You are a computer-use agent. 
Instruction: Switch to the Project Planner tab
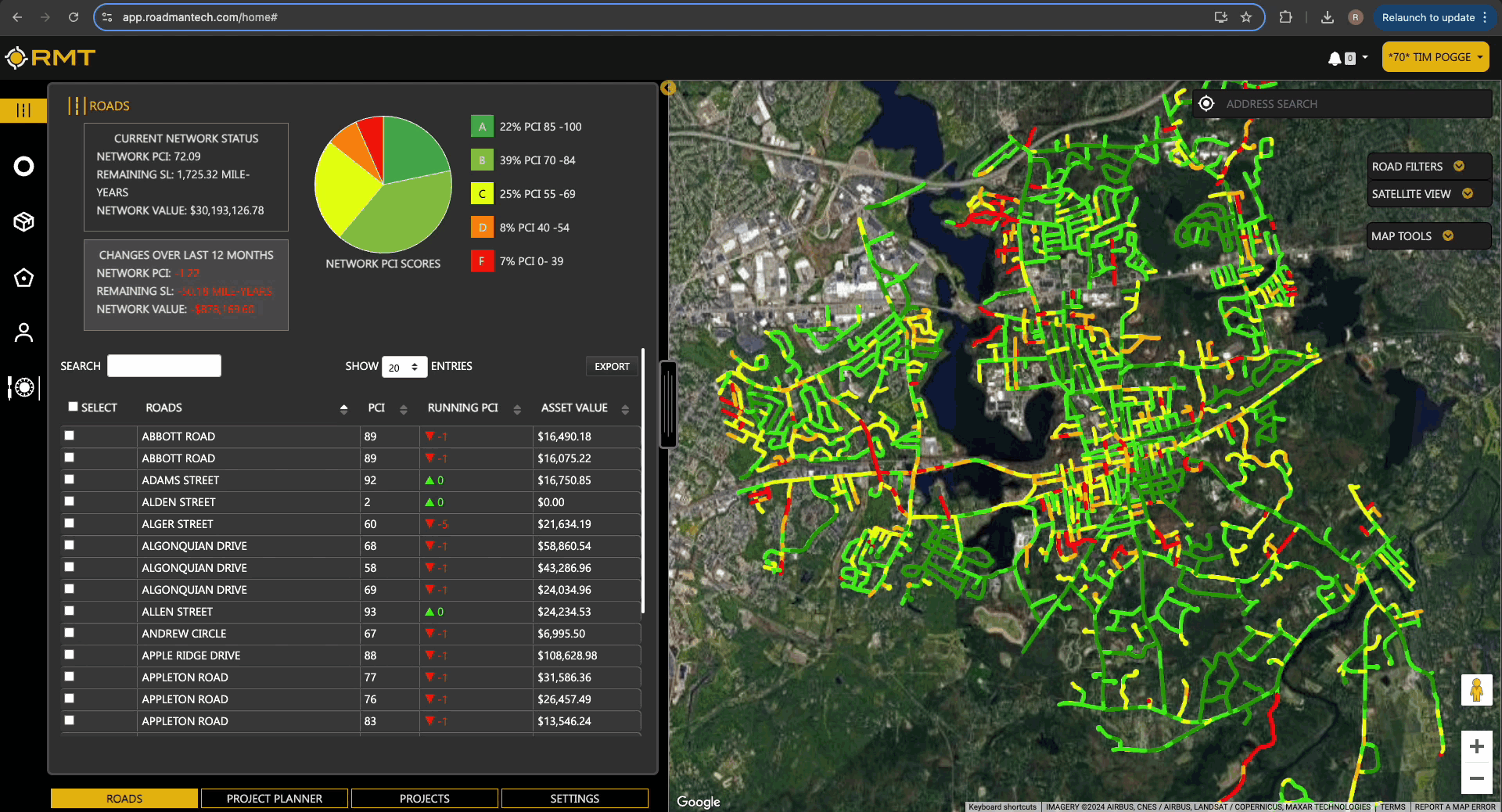(275, 799)
